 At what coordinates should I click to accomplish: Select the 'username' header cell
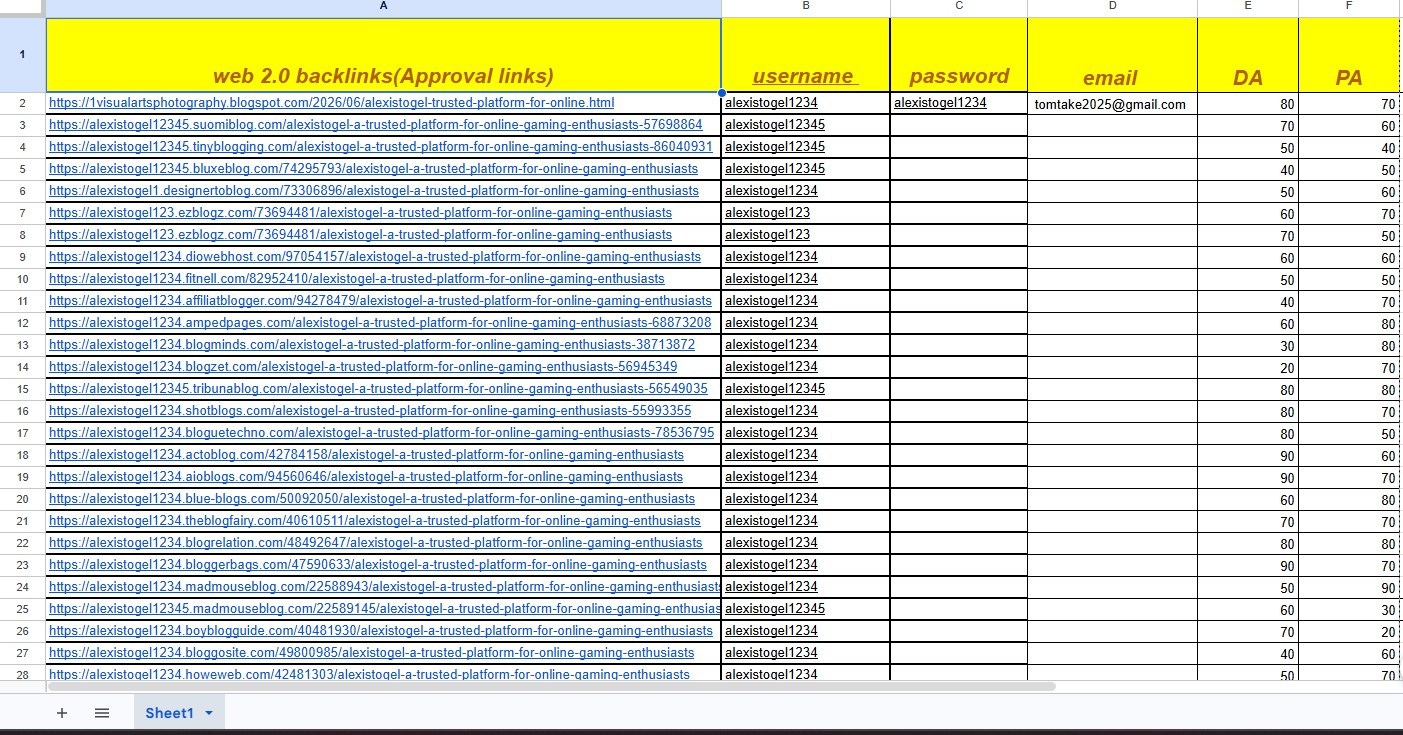point(806,55)
